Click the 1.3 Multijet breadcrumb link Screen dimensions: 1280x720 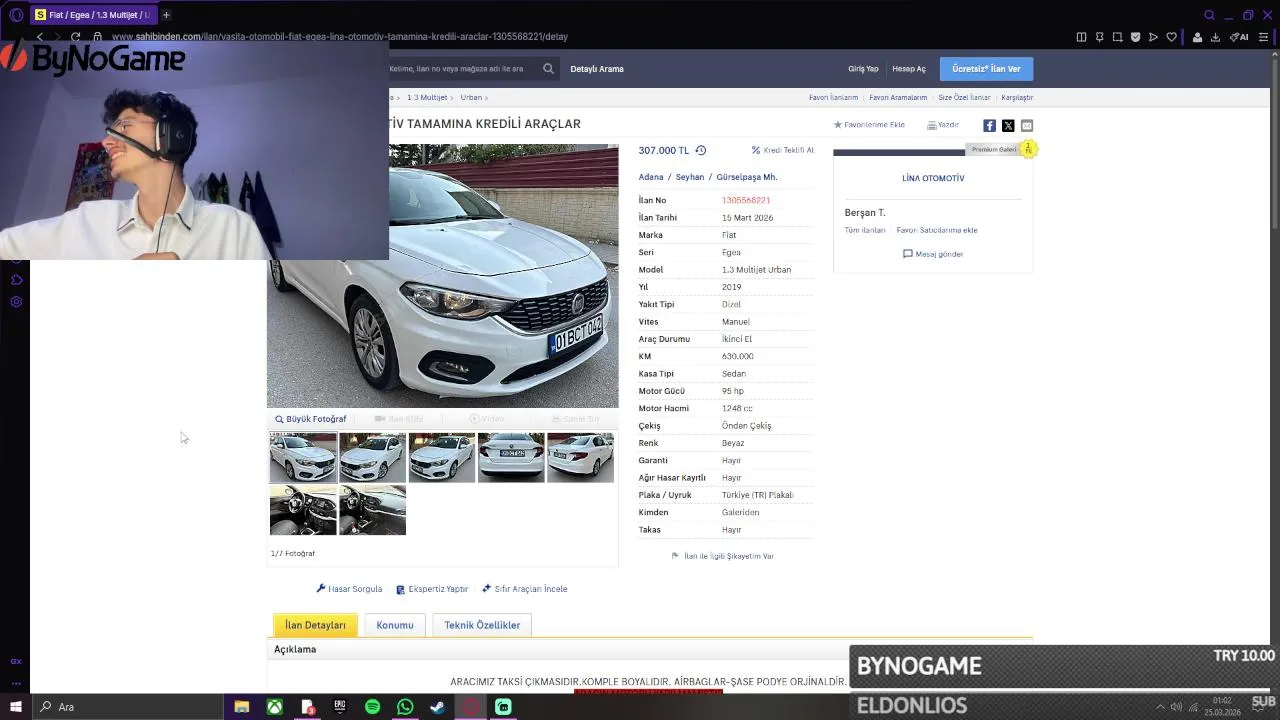coord(427,98)
